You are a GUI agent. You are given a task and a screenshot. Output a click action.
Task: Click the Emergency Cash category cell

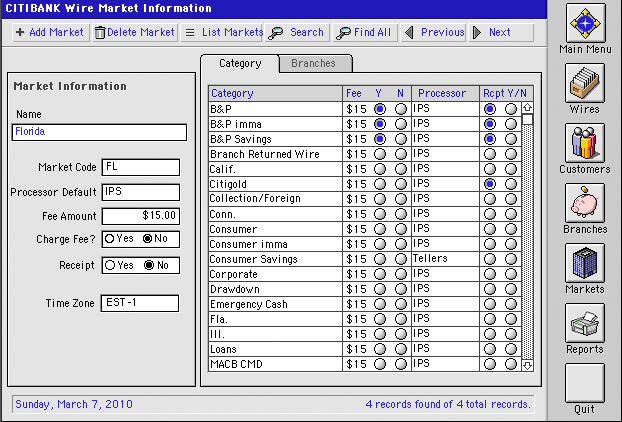[x=275, y=304]
